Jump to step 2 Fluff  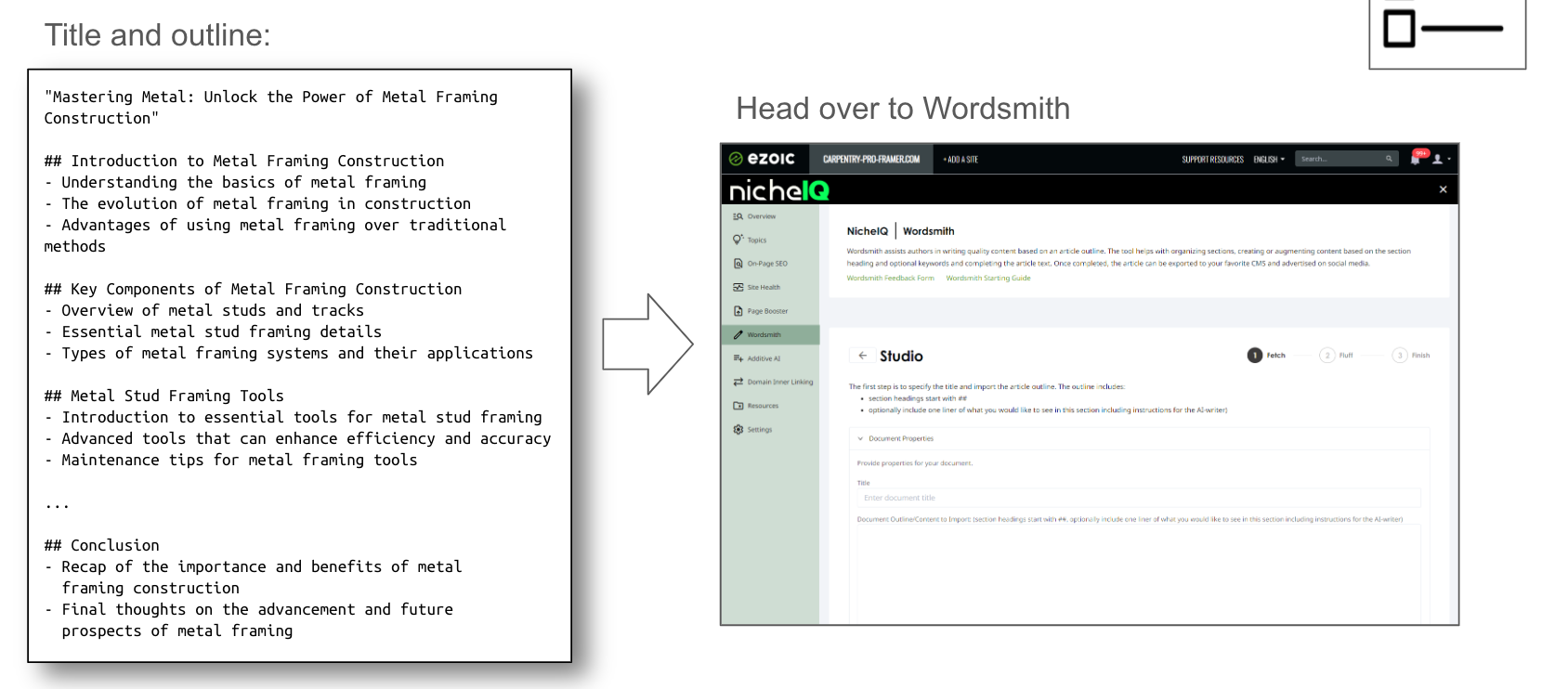(1336, 355)
